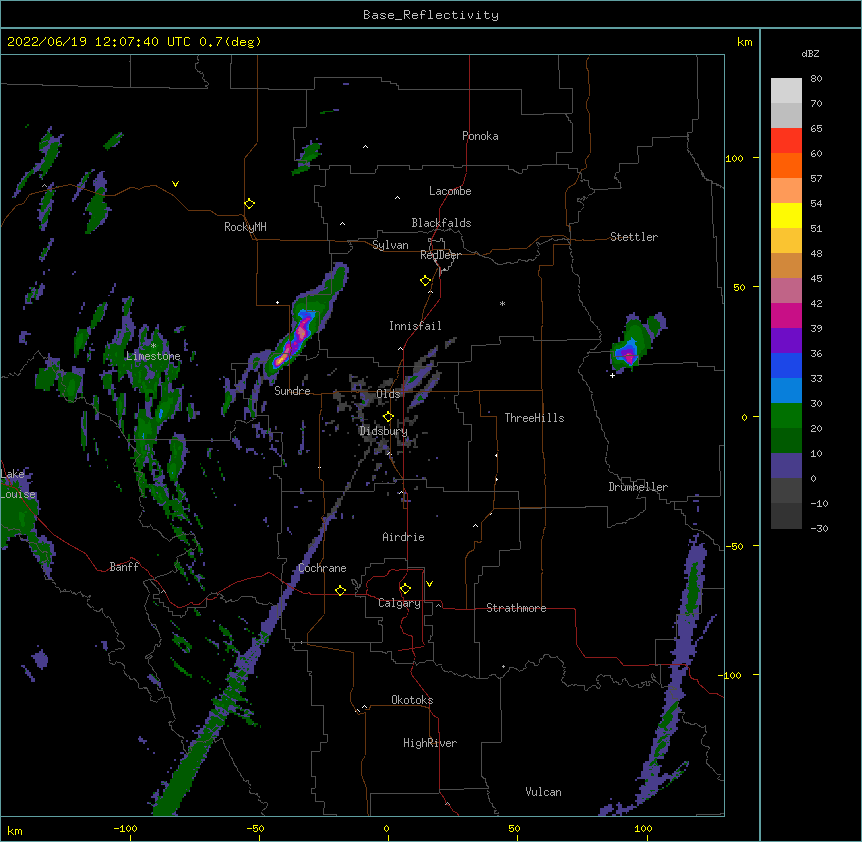Click the Ponoka city label
This screenshot has height=842, width=862.
point(480,136)
